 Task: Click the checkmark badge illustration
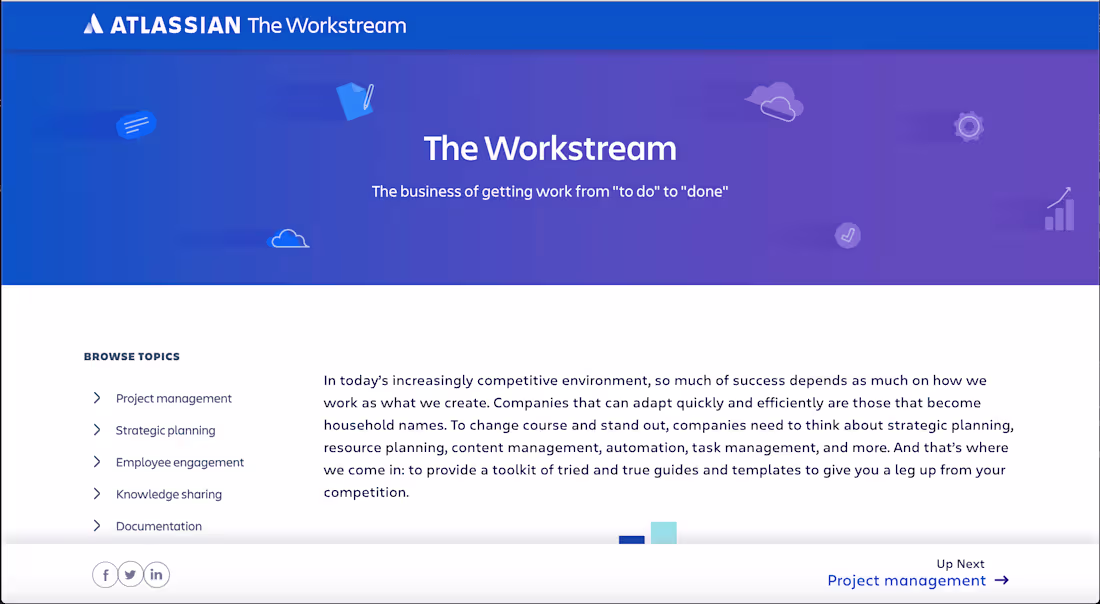(847, 235)
